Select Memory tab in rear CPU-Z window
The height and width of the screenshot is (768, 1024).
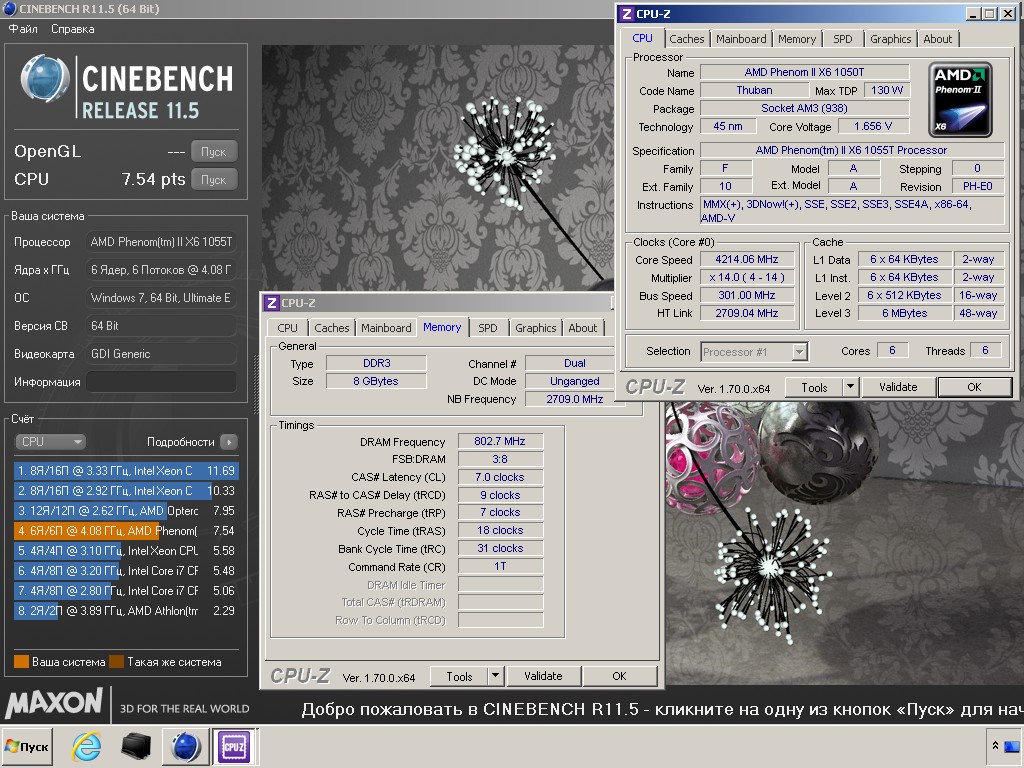click(x=441, y=327)
